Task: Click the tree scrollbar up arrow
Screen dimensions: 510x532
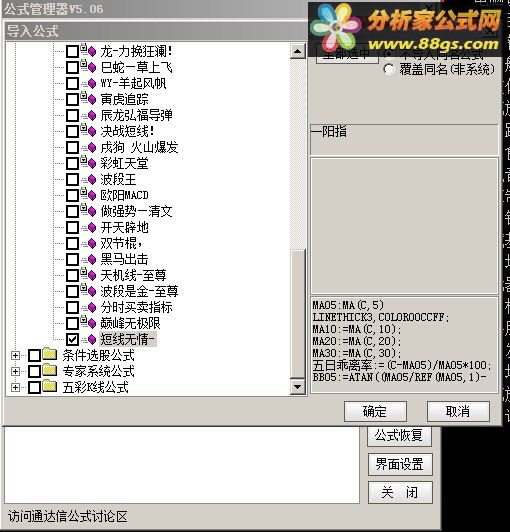Action: (x=298, y=52)
